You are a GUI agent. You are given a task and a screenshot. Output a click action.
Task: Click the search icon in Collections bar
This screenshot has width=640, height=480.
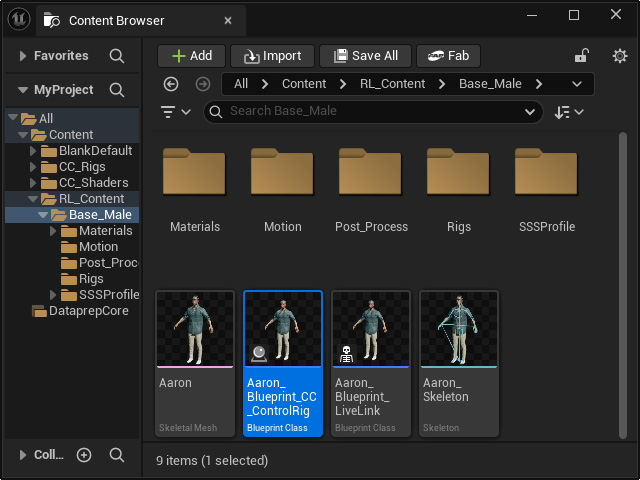(x=117, y=455)
